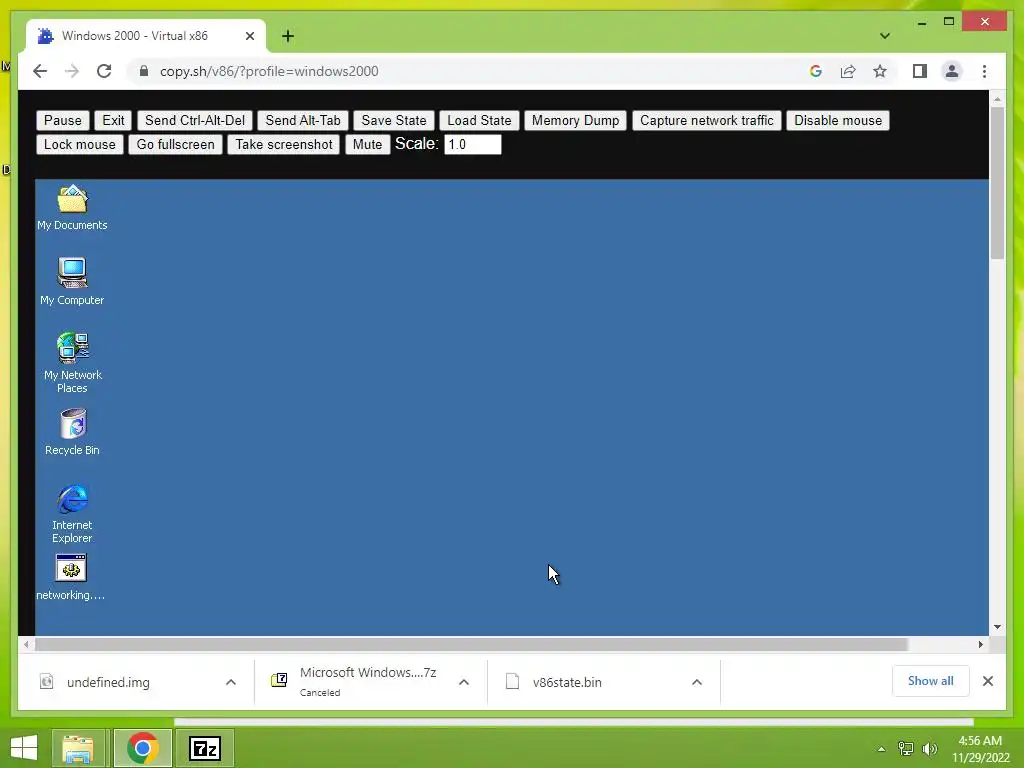Viewport: 1024px width, 768px height.
Task: View site lock information
Action: pos(144,71)
